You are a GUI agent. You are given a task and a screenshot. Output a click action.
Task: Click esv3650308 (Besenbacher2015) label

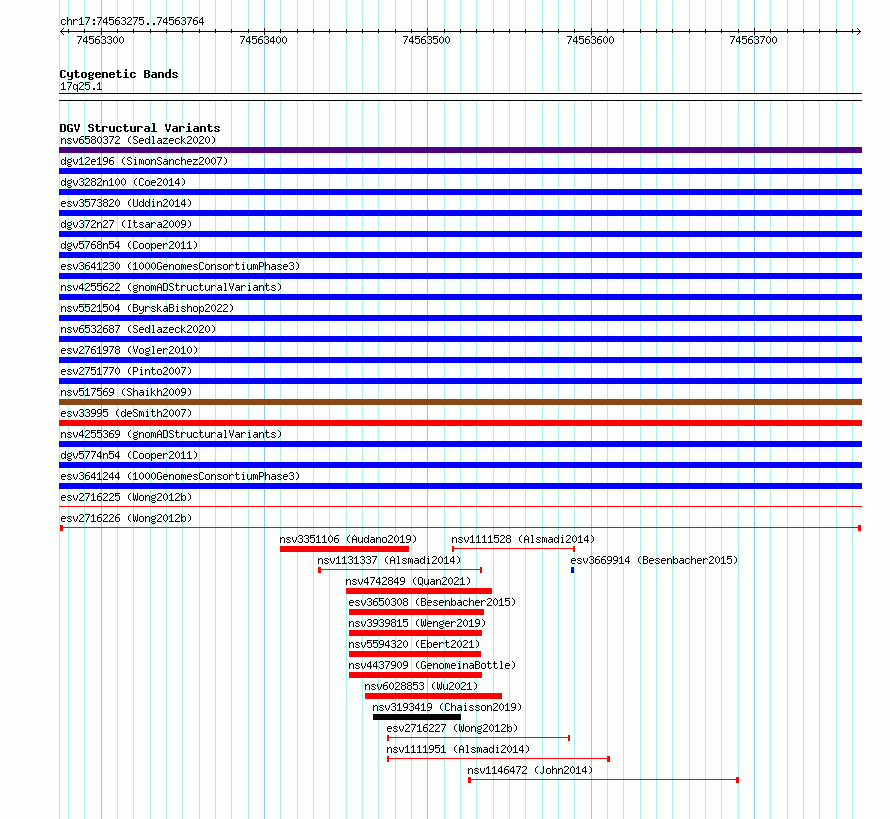(432, 602)
